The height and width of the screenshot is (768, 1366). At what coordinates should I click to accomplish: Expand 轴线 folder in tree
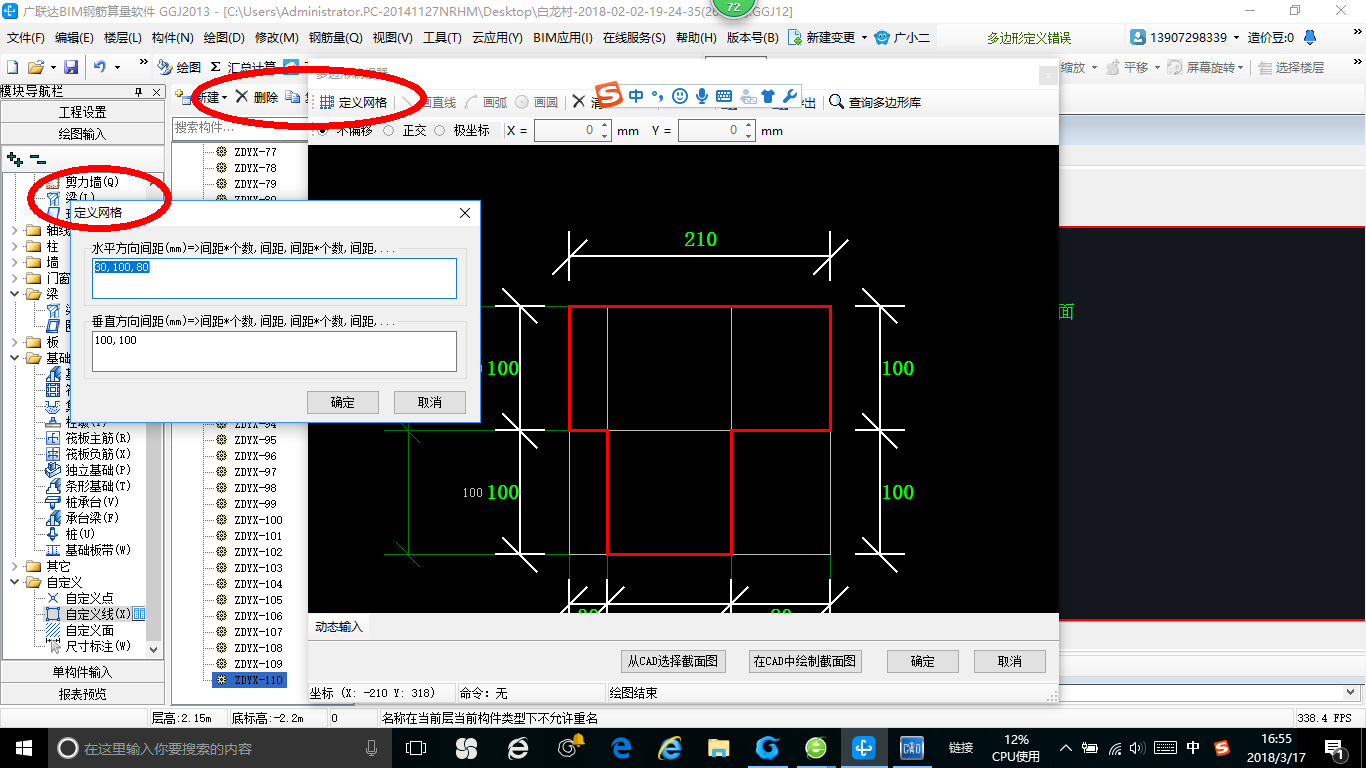click(x=14, y=230)
